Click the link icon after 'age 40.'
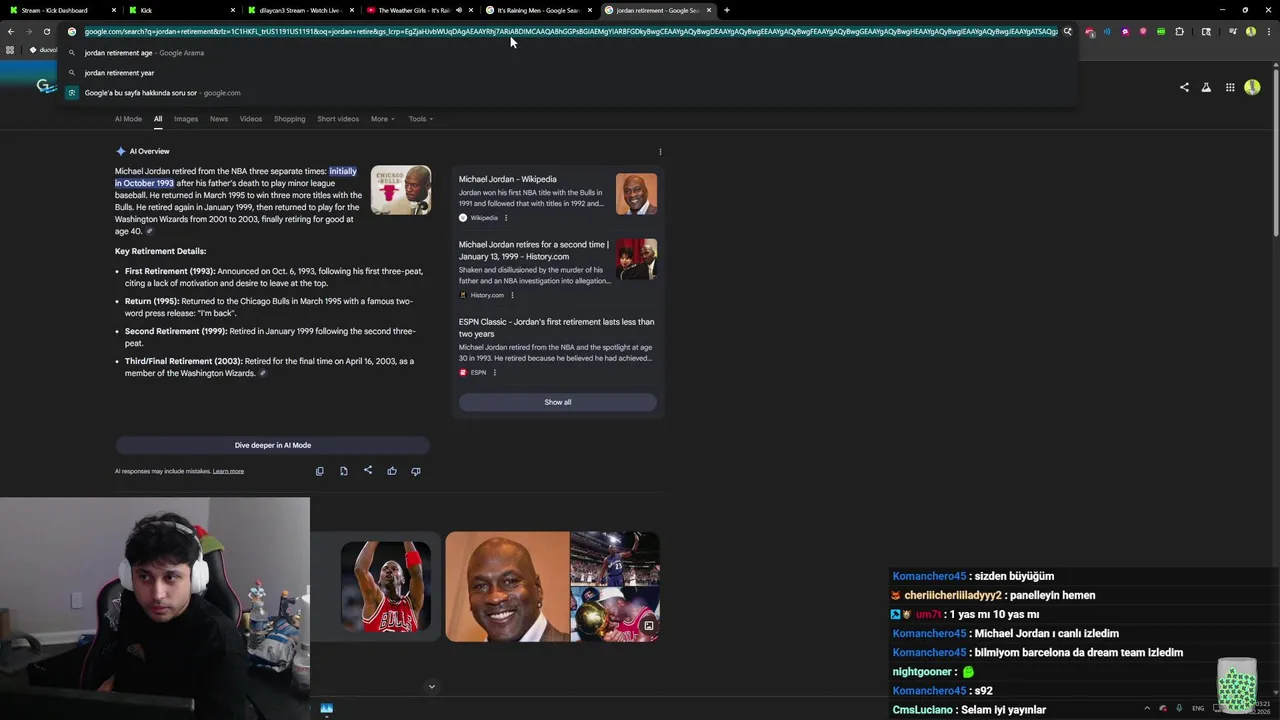The image size is (1280, 720). (150, 232)
